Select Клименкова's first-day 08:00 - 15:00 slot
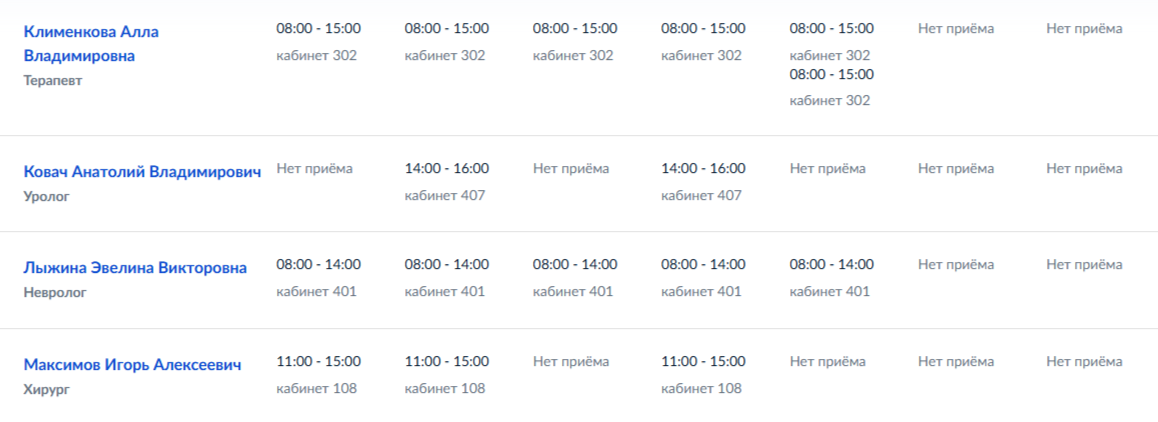Viewport: 1158px width, 422px height. click(319, 28)
